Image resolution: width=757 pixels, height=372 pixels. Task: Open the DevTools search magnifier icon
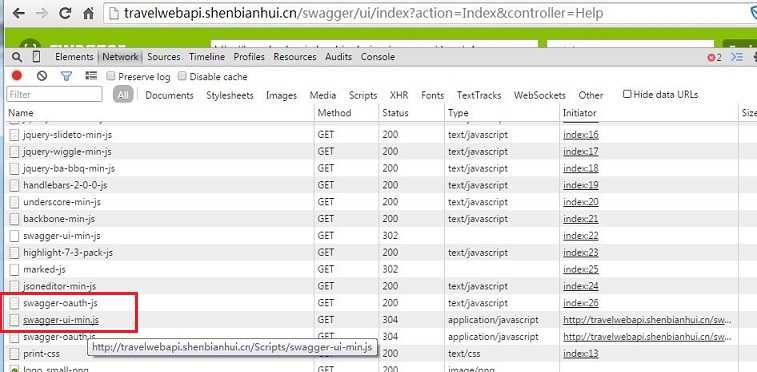[17, 57]
